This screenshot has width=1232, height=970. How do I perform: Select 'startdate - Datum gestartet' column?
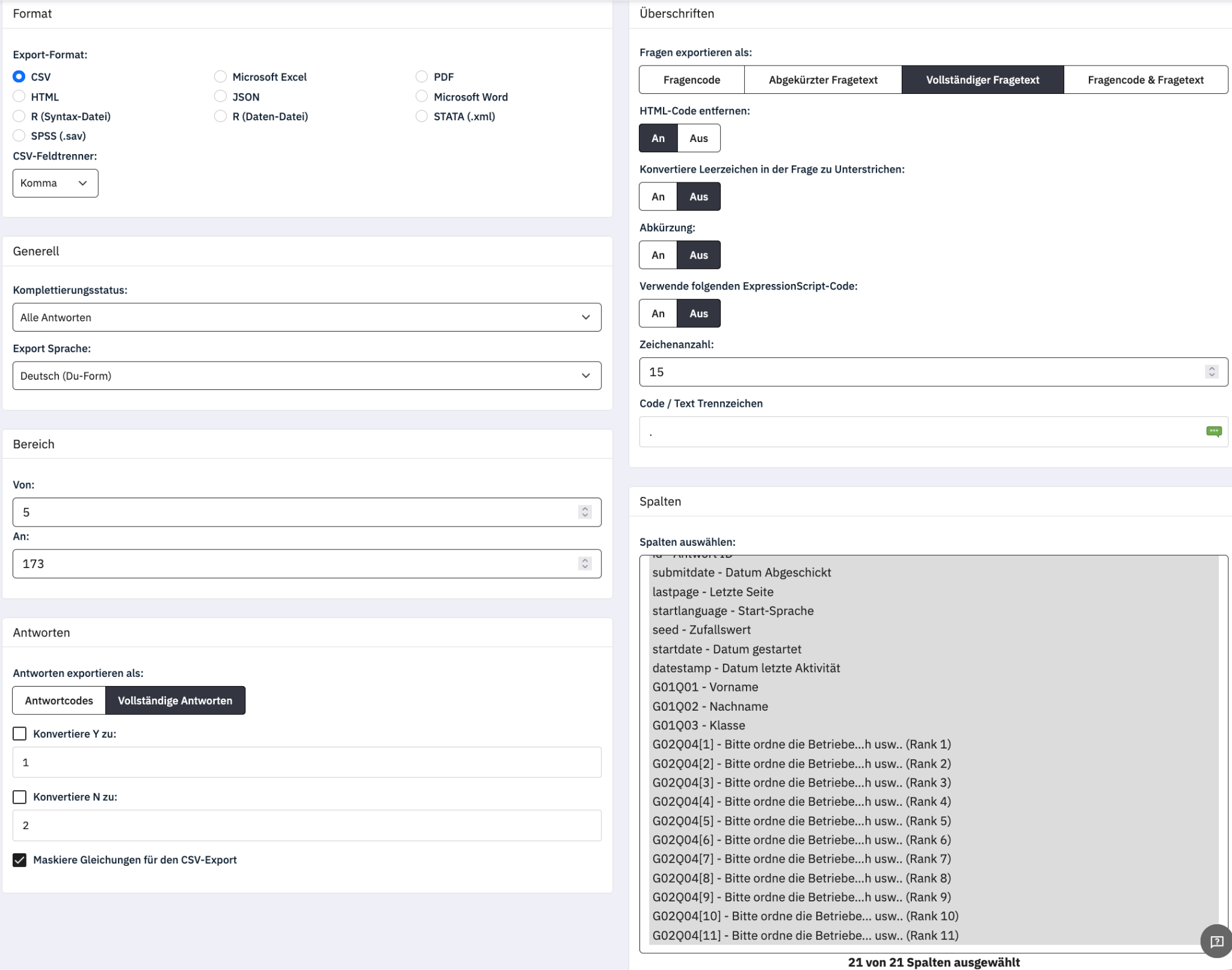(934, 649)
